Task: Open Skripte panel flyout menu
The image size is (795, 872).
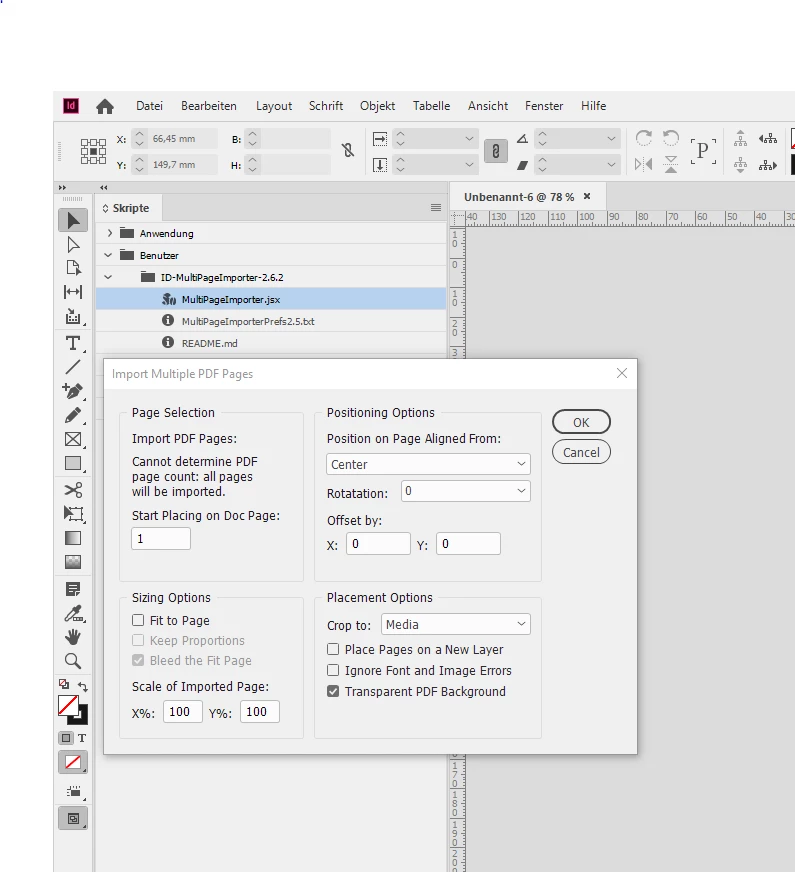Action: [x=436, y=207]
